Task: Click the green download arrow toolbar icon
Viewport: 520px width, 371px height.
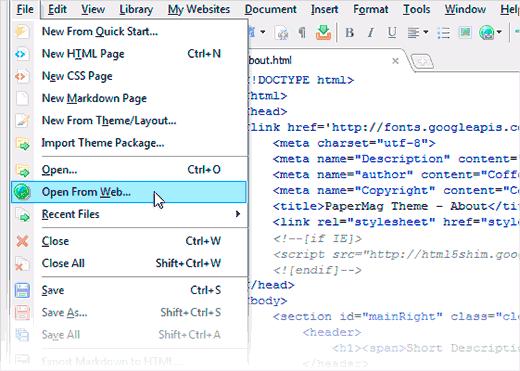Action: click(323, 32)
